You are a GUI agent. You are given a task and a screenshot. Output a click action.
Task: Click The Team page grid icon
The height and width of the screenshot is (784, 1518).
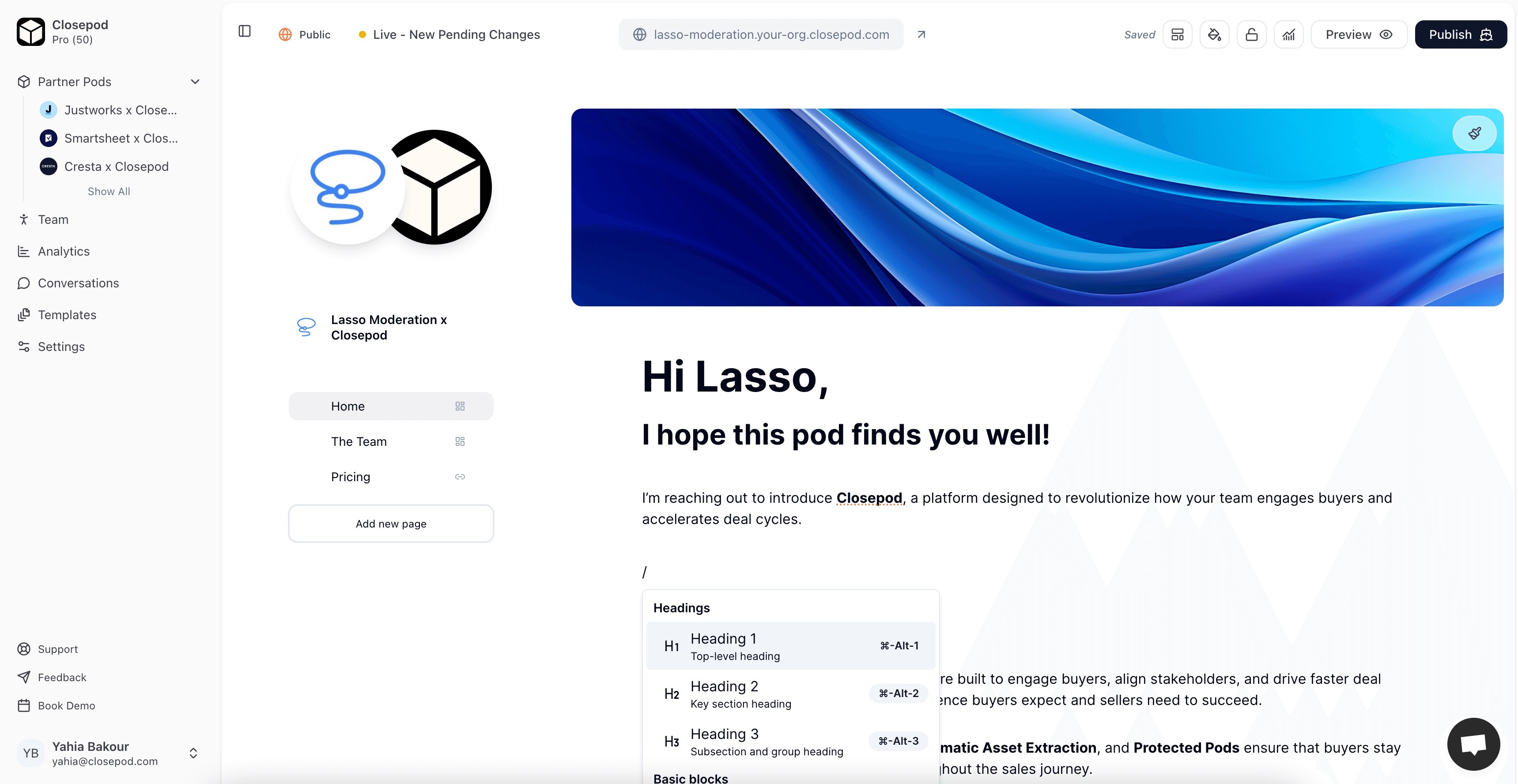460,442
